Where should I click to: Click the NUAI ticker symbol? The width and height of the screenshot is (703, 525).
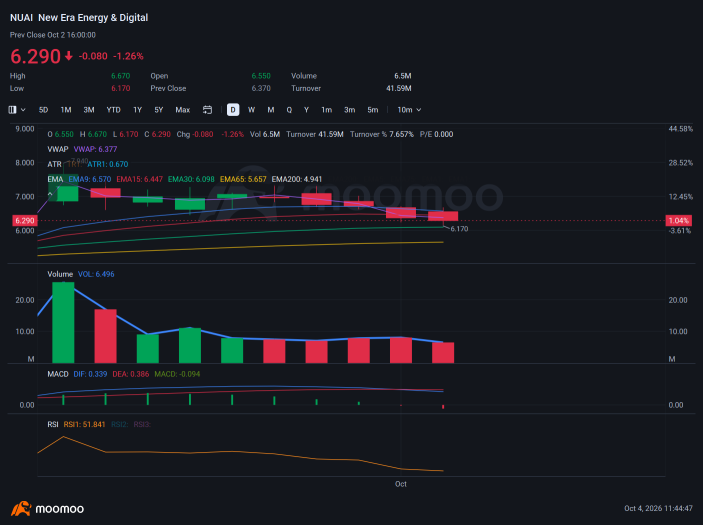(21, 18)
